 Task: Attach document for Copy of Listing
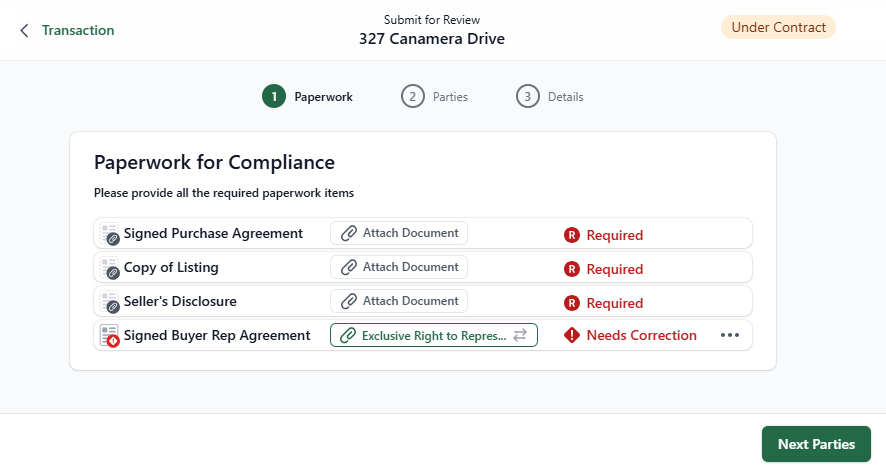399,267
